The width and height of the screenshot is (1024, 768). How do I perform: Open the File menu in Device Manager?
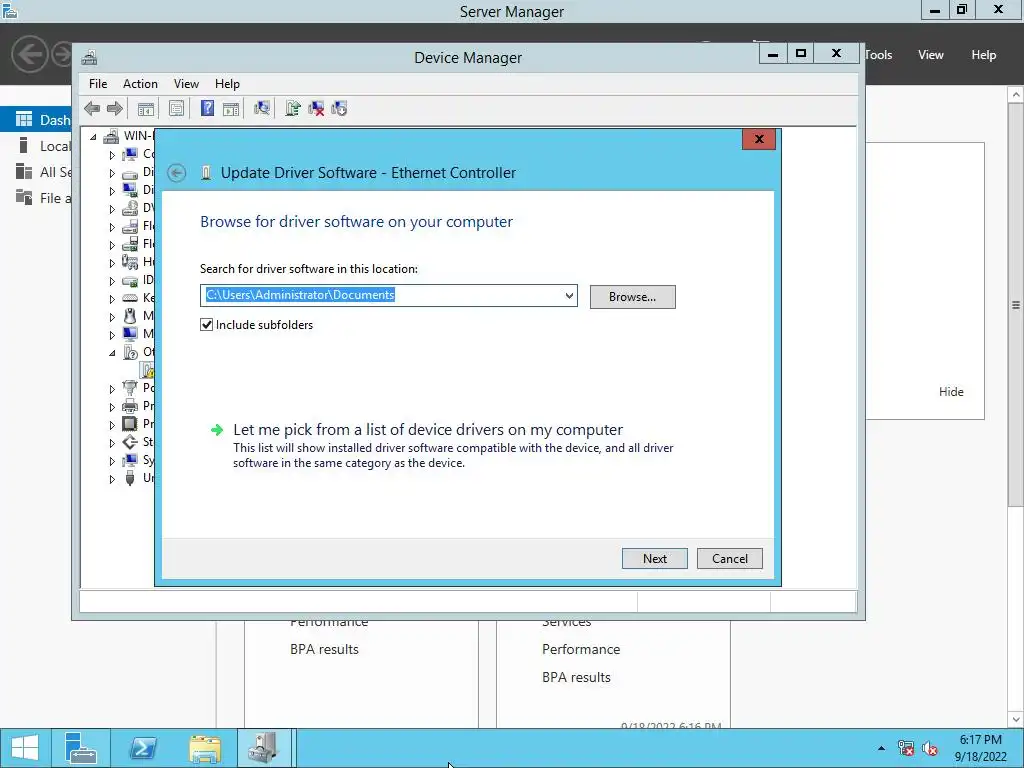(x=98, y=84)
